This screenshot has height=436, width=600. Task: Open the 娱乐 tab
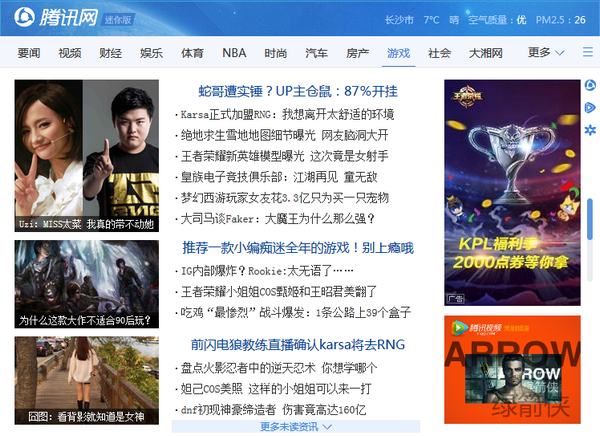pyautogui.click(x=152, y=53)
